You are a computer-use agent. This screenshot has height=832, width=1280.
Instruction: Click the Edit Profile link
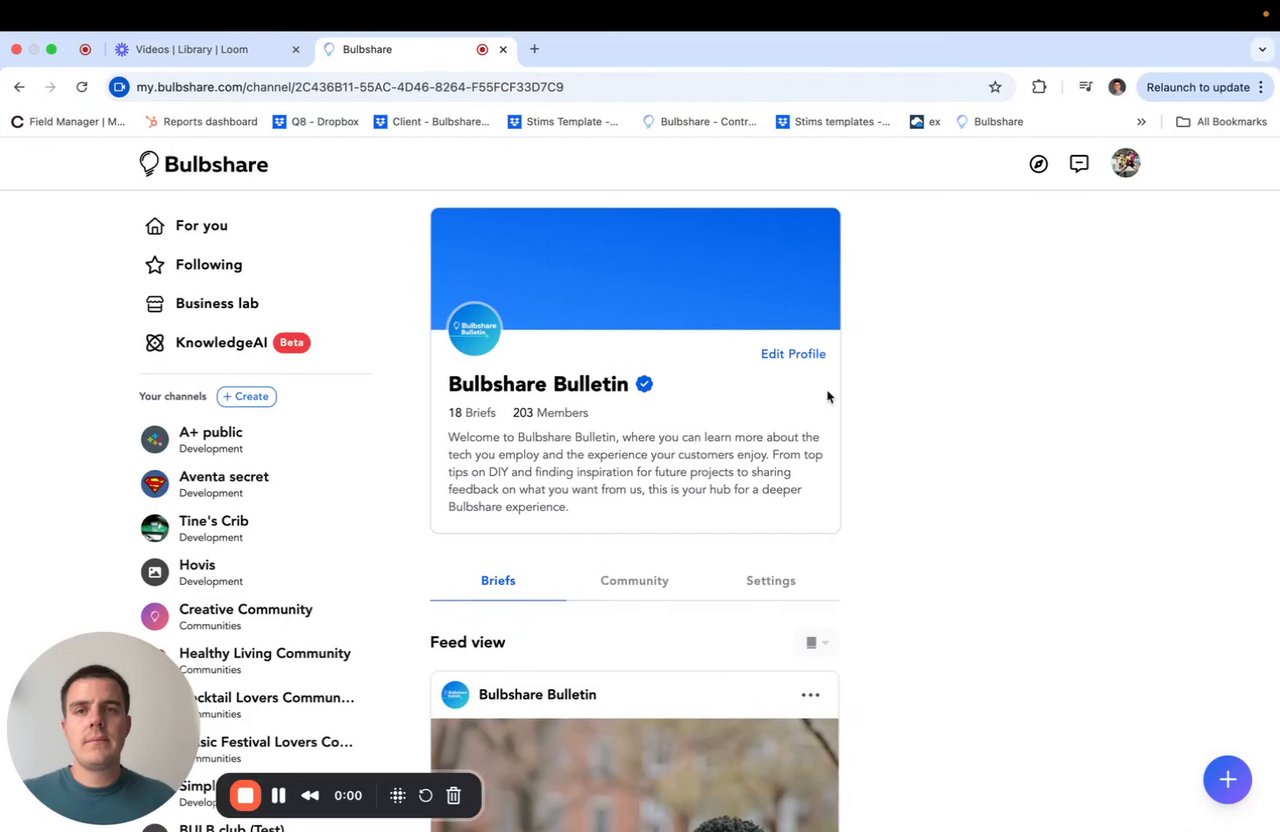(793, 354)
